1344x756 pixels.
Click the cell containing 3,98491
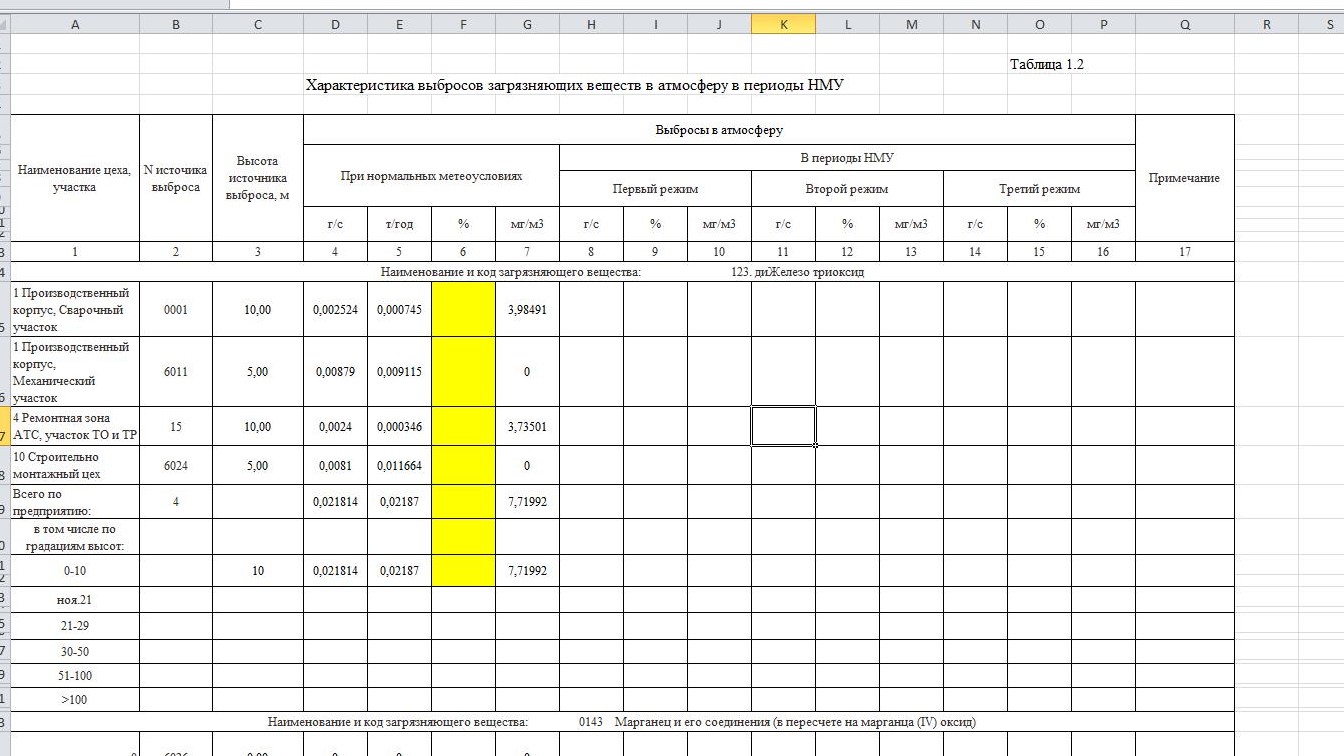527,310
